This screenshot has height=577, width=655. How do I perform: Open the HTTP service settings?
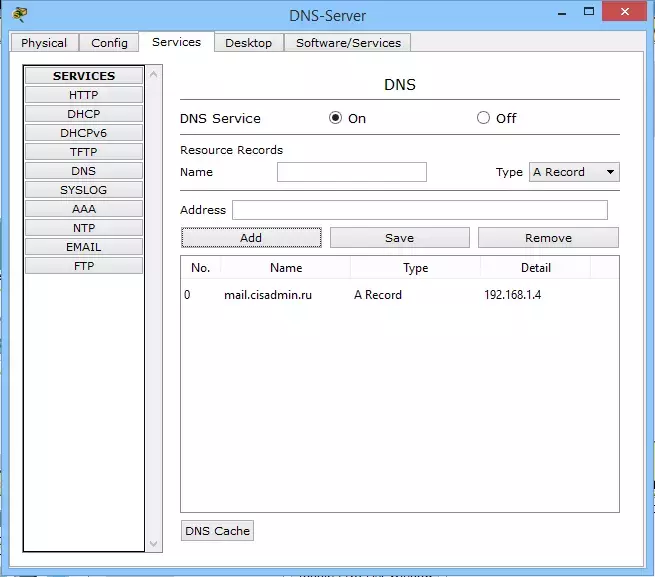coord(84,95)
